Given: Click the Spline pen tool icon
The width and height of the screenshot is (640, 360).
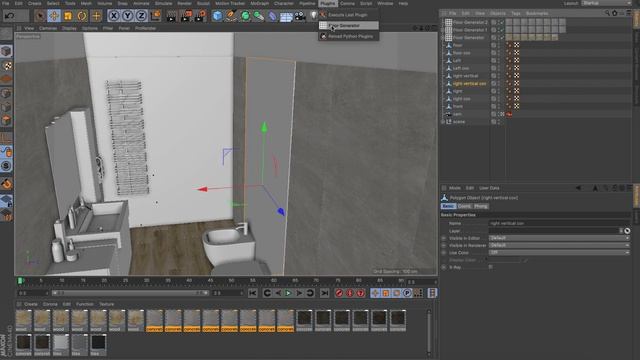Looking at the screenshot, I should (x=231, y=16).
